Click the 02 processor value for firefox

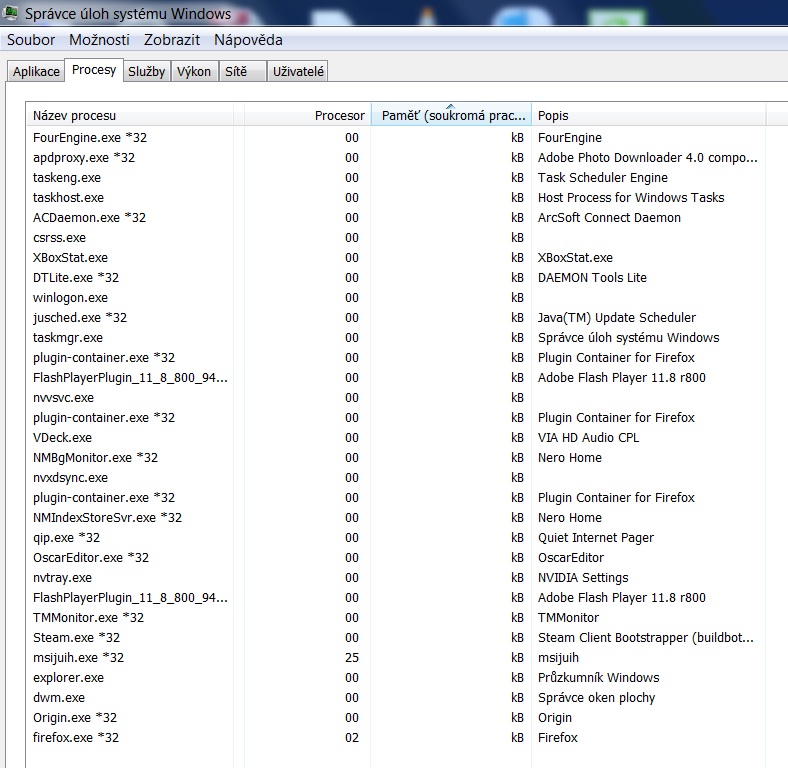pos(352,738)
